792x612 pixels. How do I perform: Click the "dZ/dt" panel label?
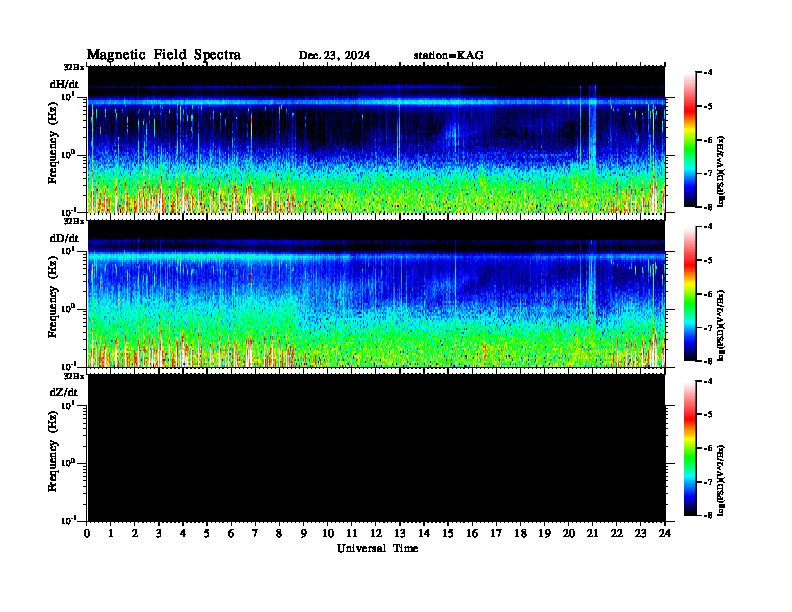64,392
